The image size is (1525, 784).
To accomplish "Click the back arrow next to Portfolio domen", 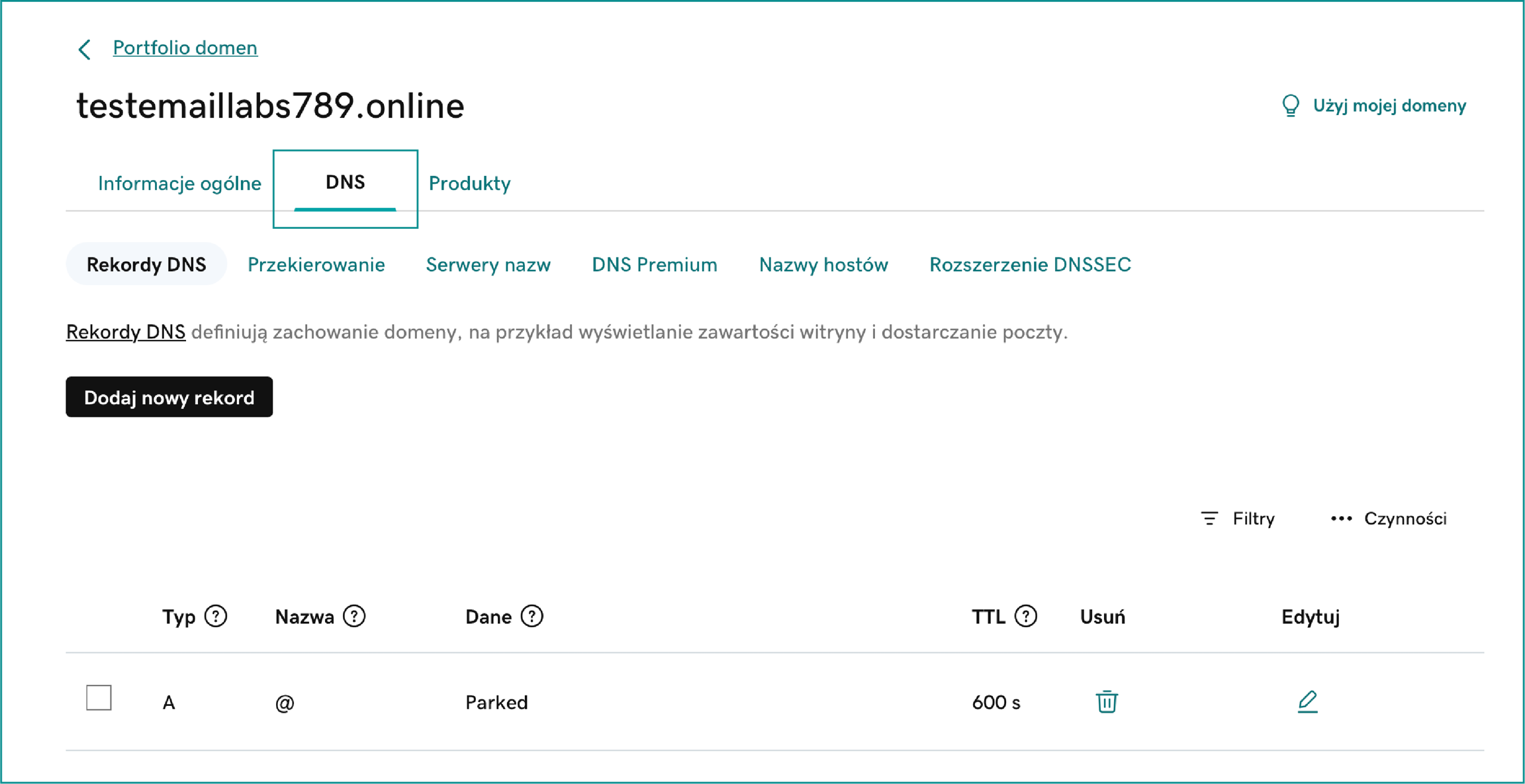I will coord(85,49).
